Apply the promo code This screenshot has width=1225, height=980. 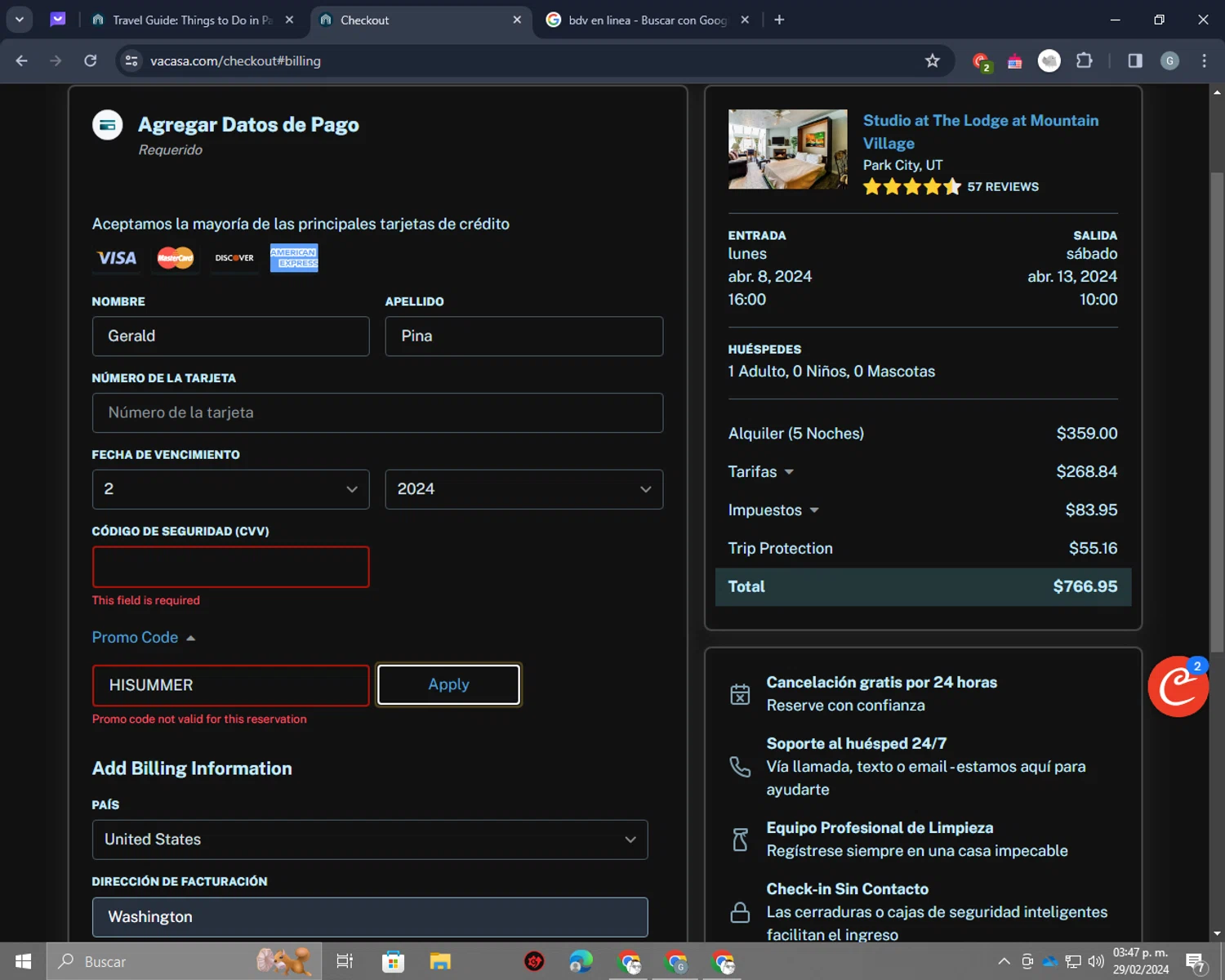[x=448, y=684]
